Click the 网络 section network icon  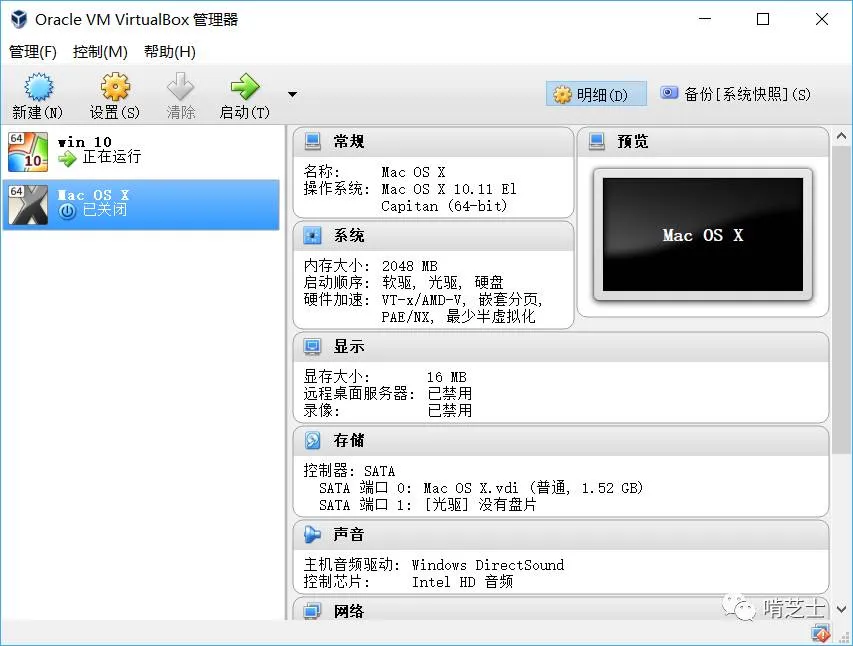[x=313, y=611]
